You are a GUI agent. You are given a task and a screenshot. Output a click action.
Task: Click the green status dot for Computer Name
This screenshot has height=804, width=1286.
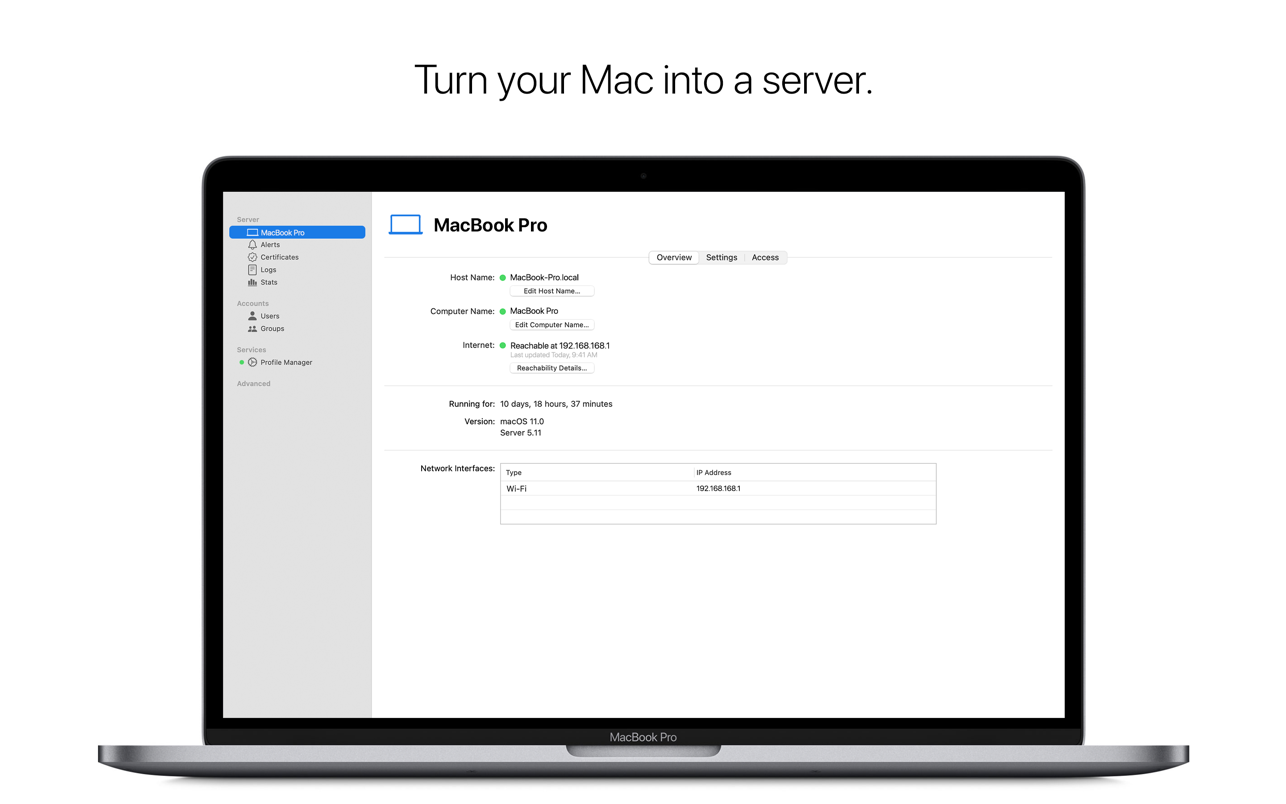[x=503, y=312]
